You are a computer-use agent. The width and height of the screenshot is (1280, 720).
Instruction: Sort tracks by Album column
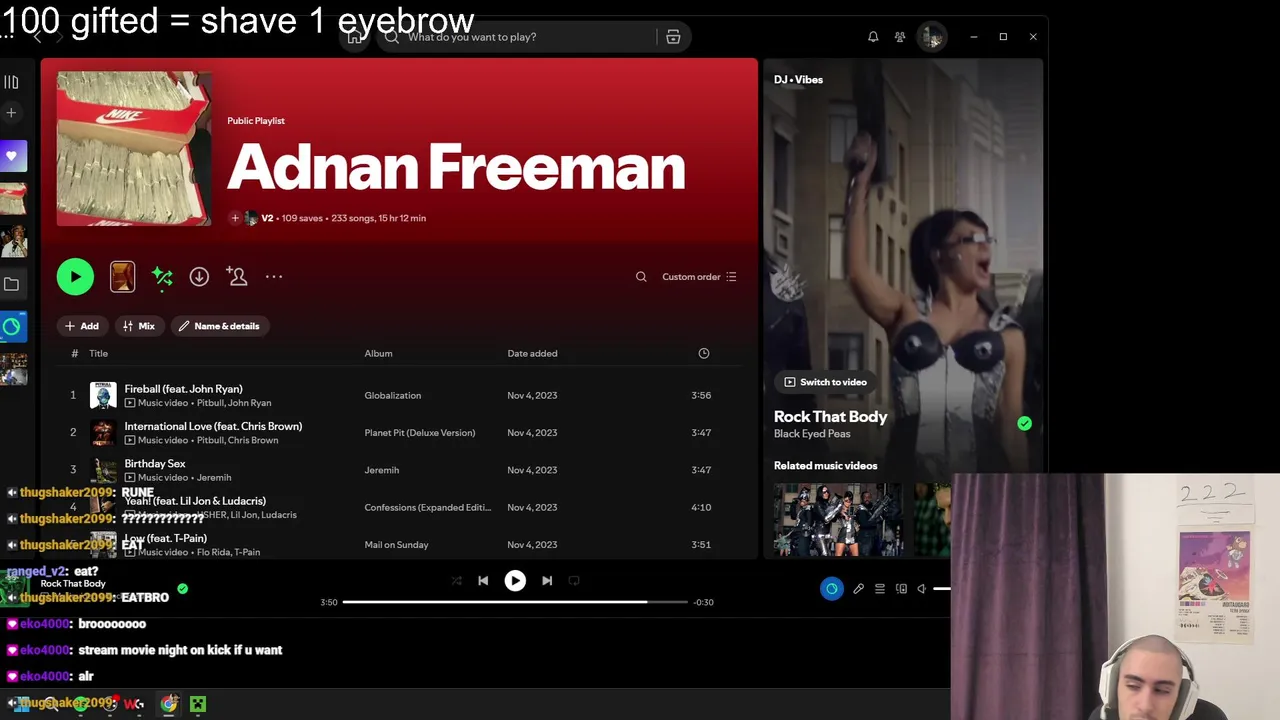(x=378, y=353)
